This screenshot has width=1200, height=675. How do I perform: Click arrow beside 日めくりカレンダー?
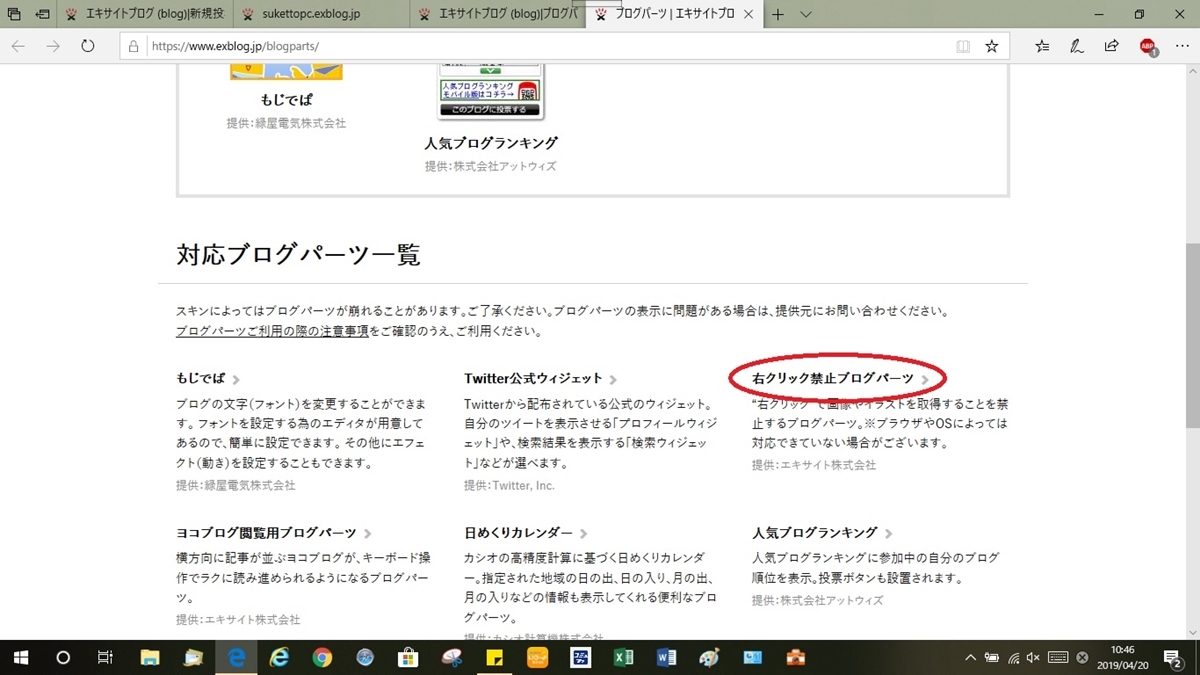pos(584,534)
